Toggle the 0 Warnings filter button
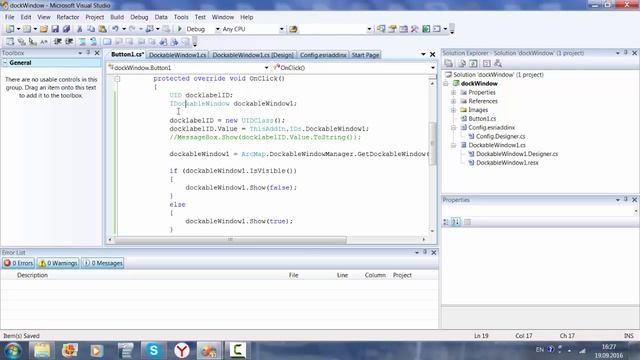This screenshot has width=640, height=360. [58, 263]
